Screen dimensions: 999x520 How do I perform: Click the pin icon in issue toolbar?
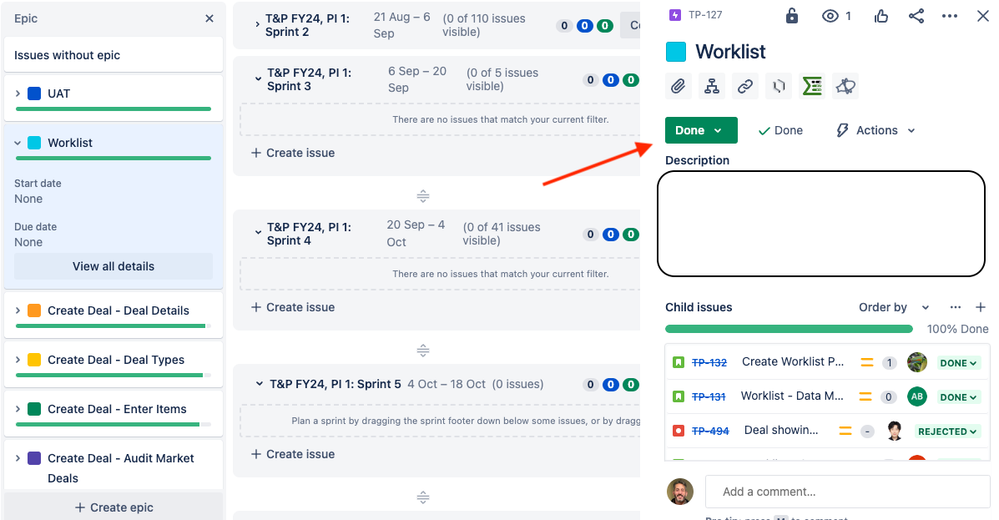(x=845, y=86)
